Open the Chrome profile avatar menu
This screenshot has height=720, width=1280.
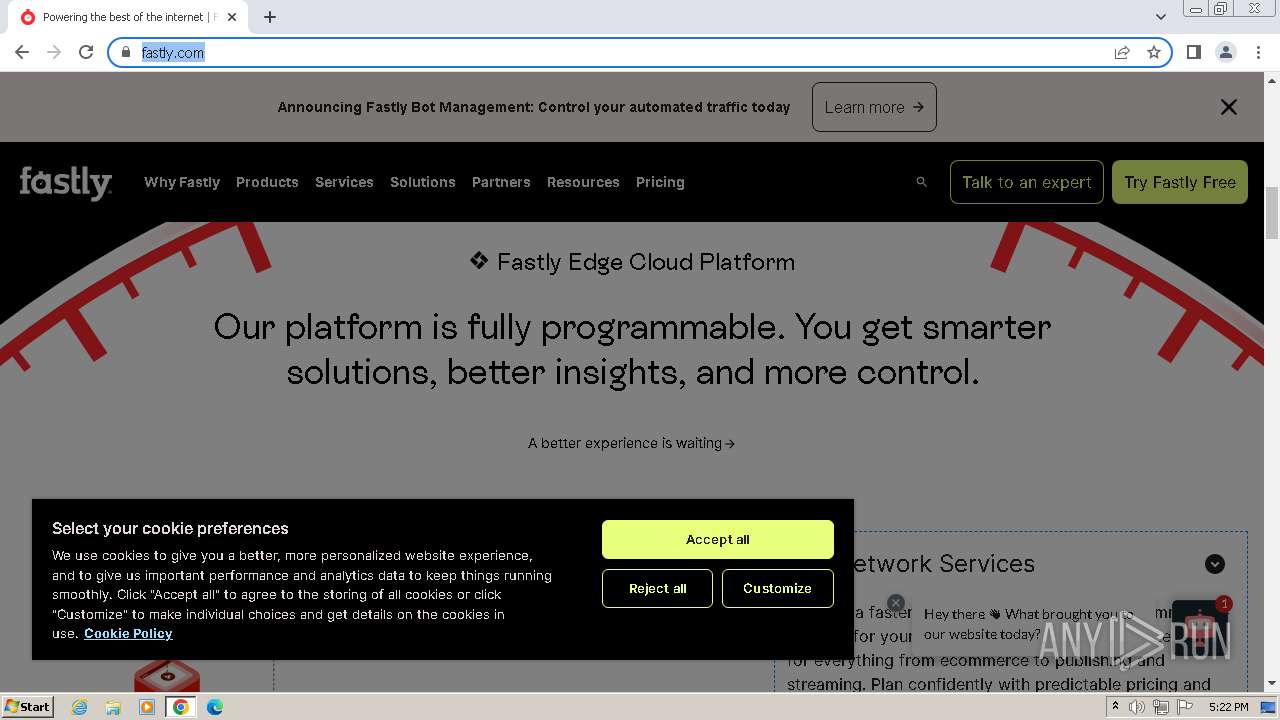(1226, 52)
